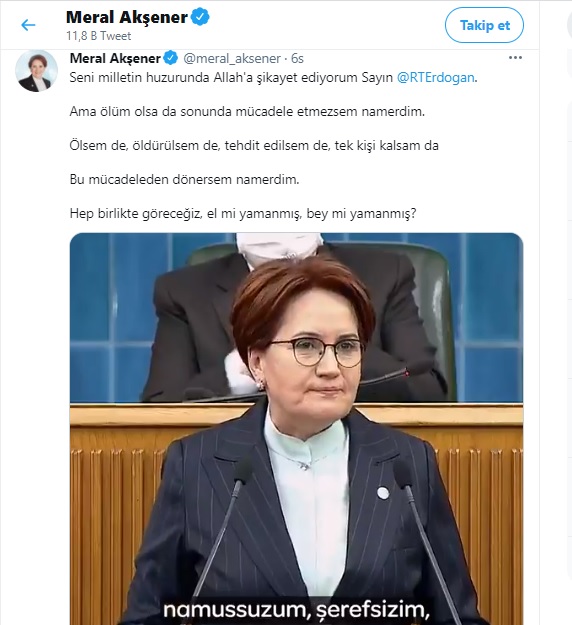Click the tweet author name Meral Akşener
Image resolution: width=572 pixels, height=625 pixels.
[x=115, y=58]
